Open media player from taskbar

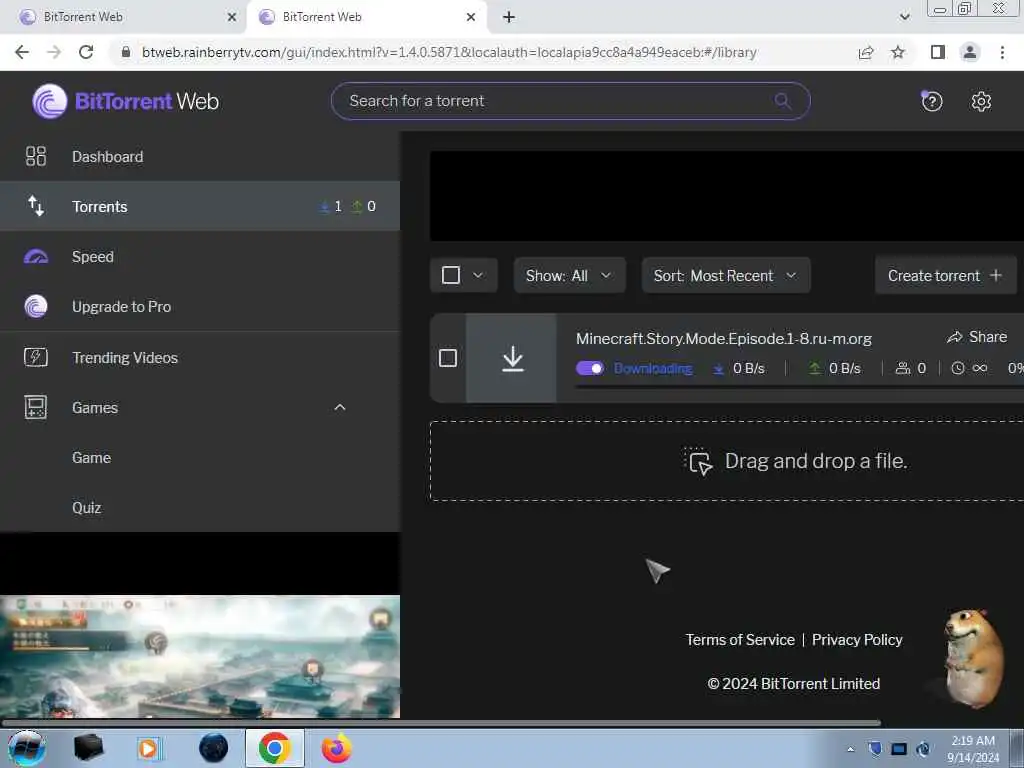tap(149, 748)
